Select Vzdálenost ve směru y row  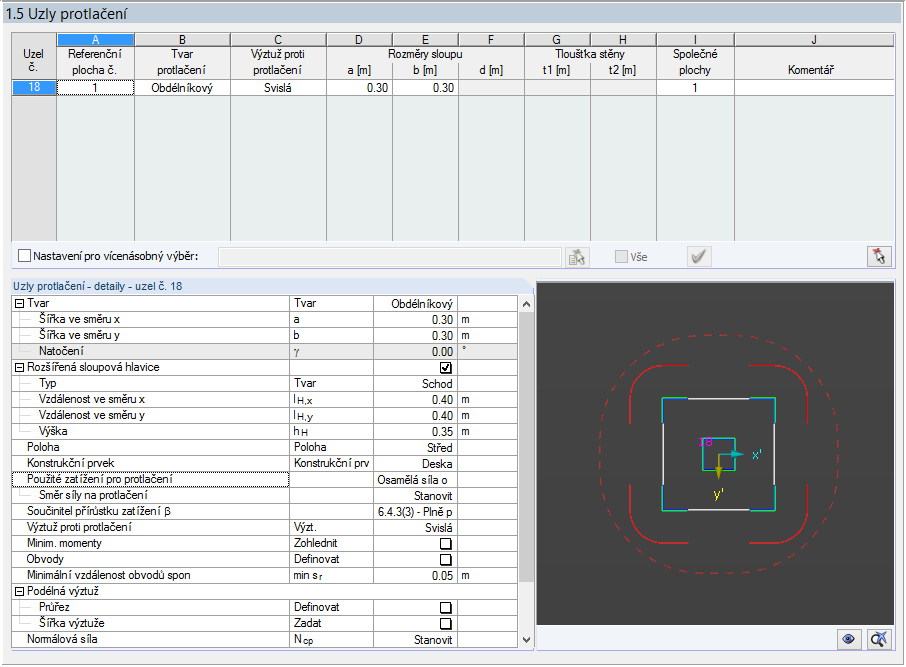click(x=264, y=416)
